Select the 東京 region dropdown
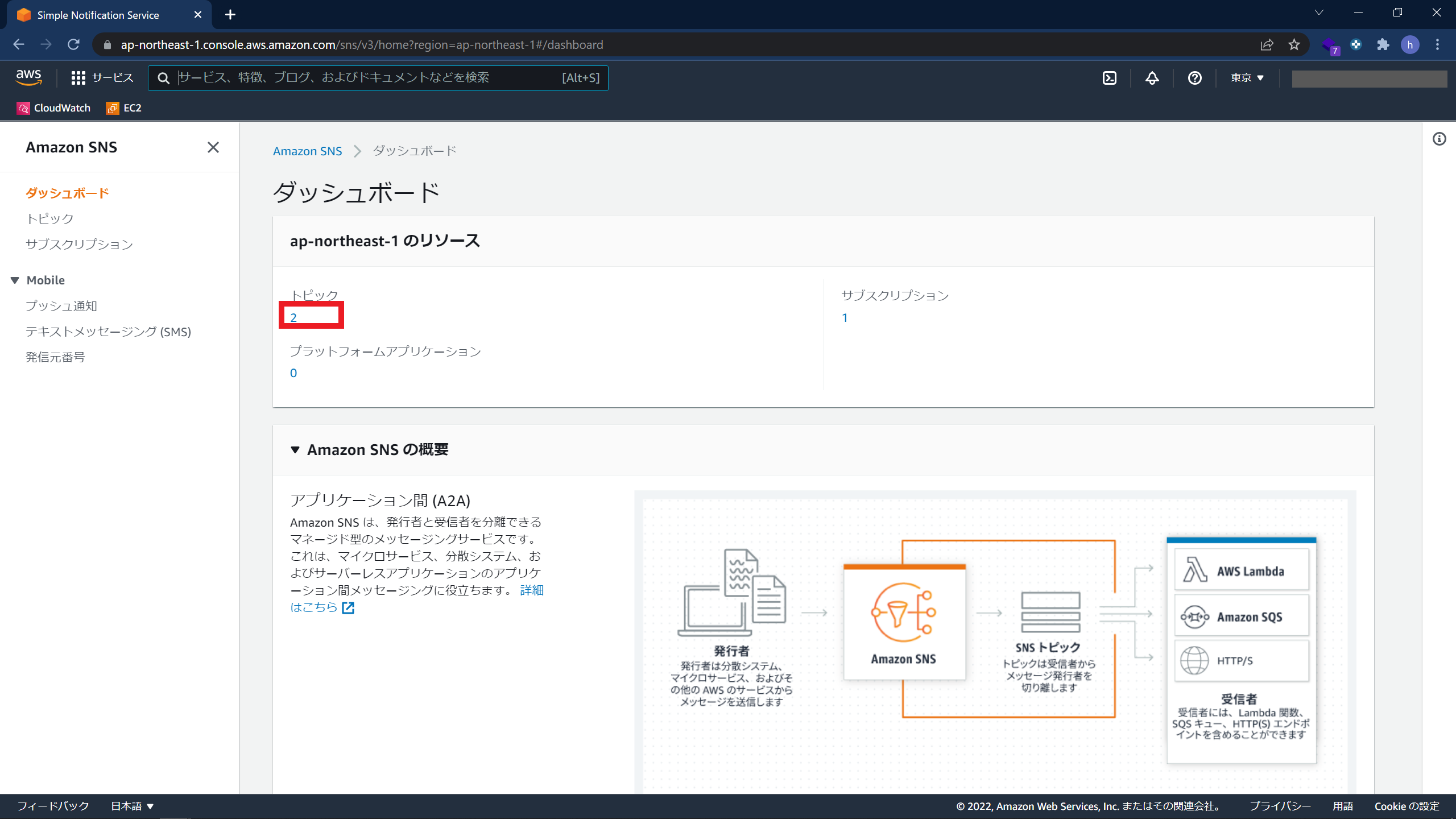The width and height of the screenshot is (1456, 819). (1247, 78)
